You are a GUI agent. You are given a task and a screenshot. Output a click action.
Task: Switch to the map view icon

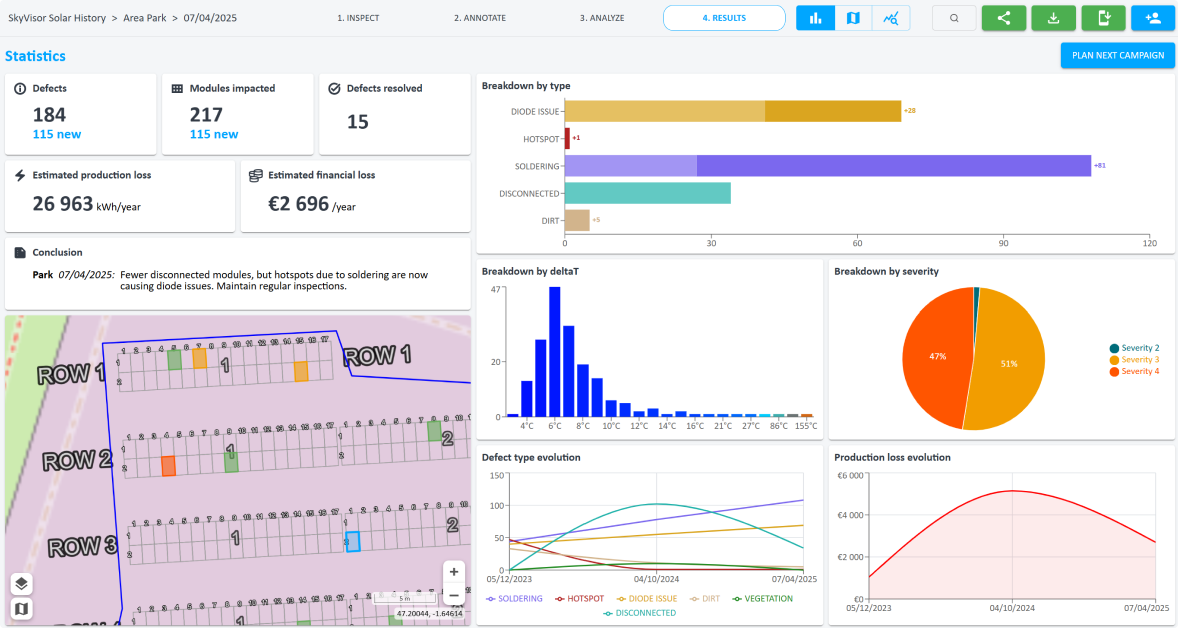pyautogui.click(x=853, y=18)
